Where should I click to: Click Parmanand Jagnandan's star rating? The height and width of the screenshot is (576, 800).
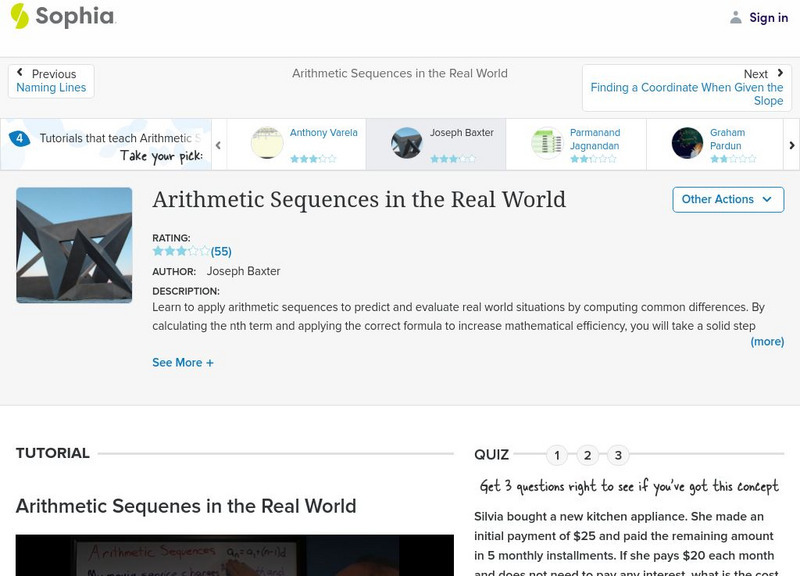point(593,159)
